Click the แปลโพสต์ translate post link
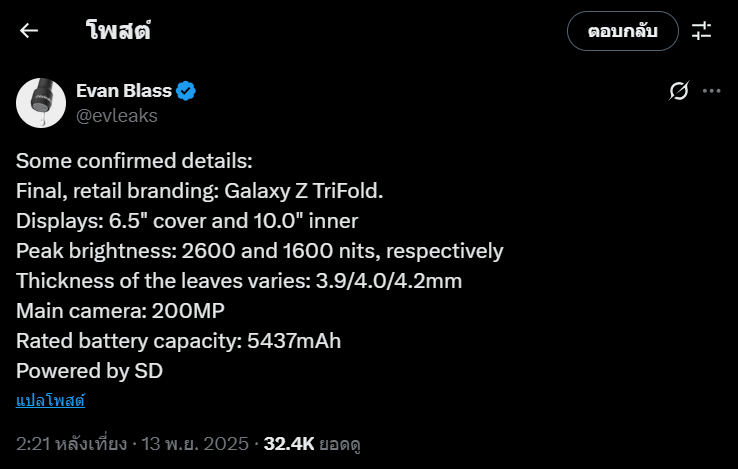The height and width of the screenshot is (469, 738). pos(50,401)
